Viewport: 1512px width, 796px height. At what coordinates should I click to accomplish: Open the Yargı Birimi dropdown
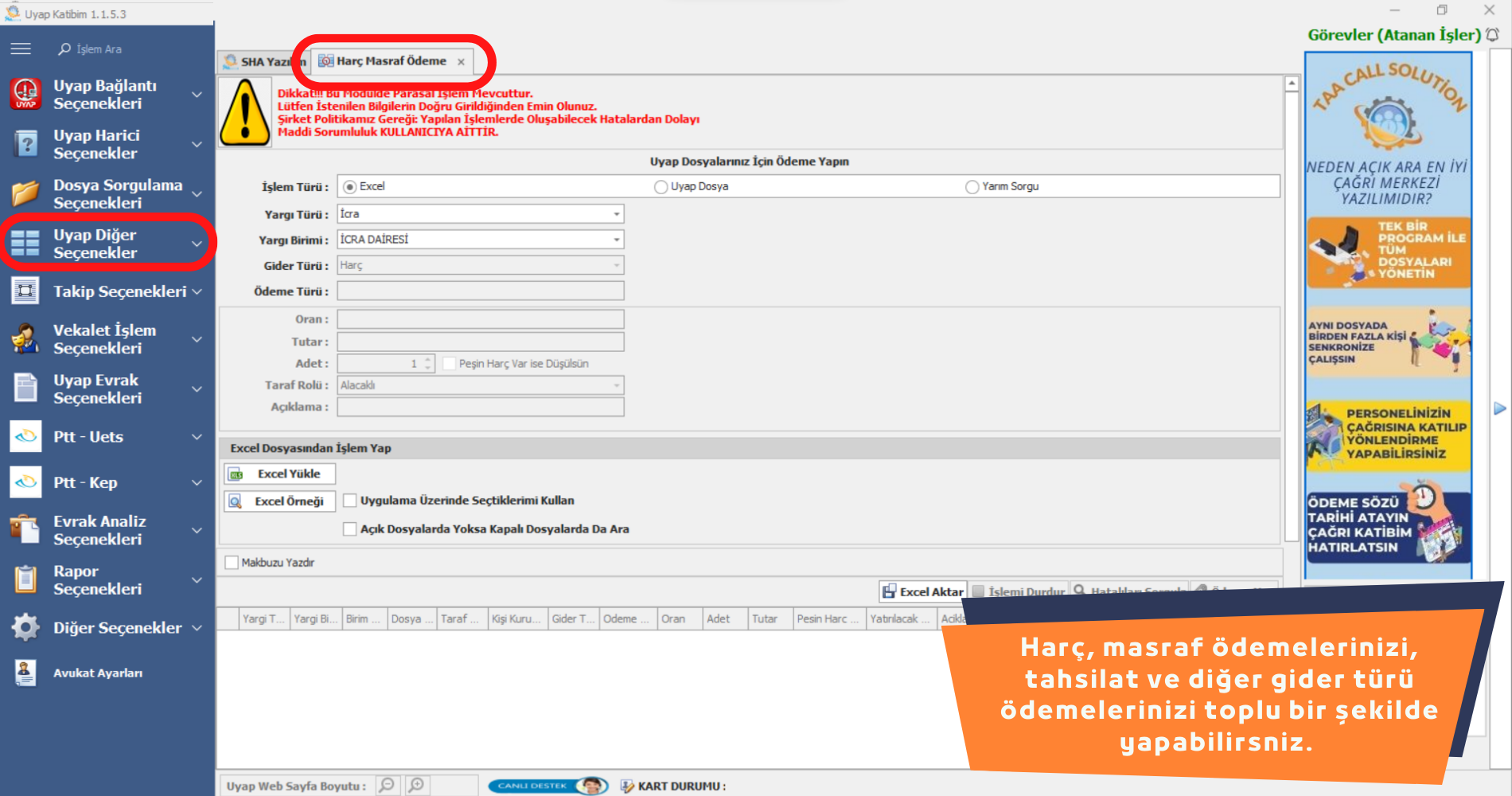click(616, 240)
